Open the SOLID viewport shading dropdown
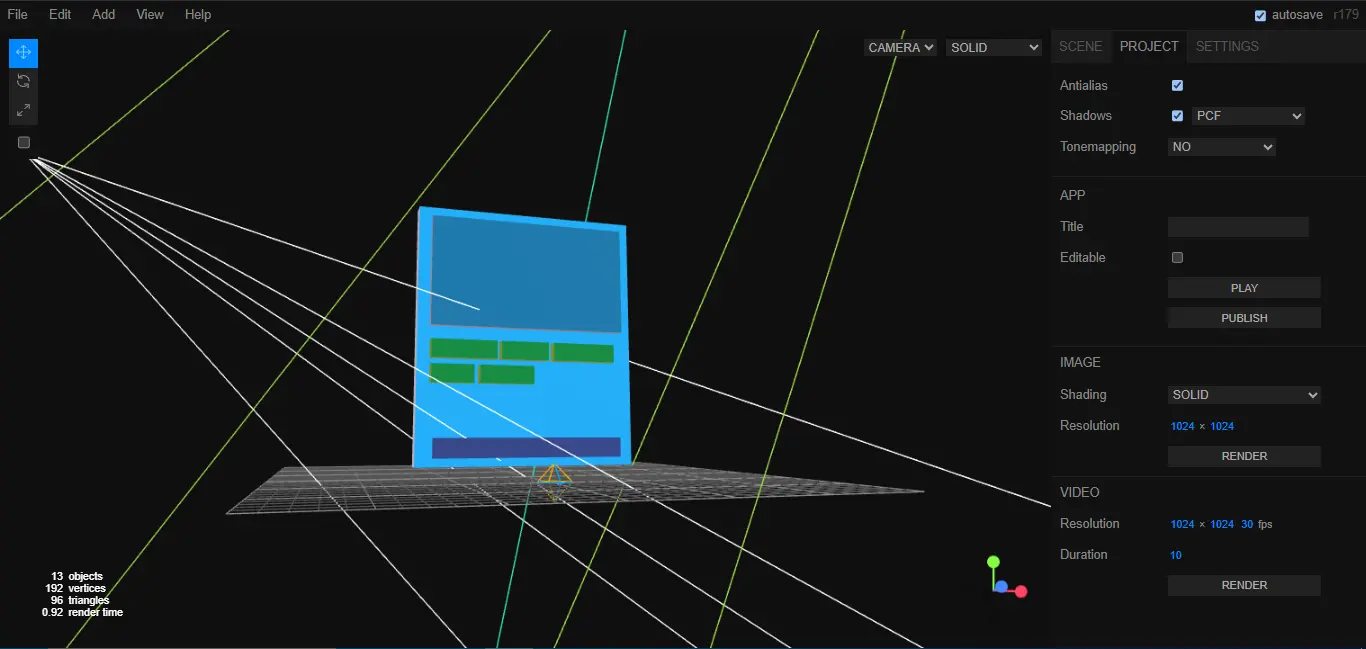1366x649 pixels. point(993,47)
